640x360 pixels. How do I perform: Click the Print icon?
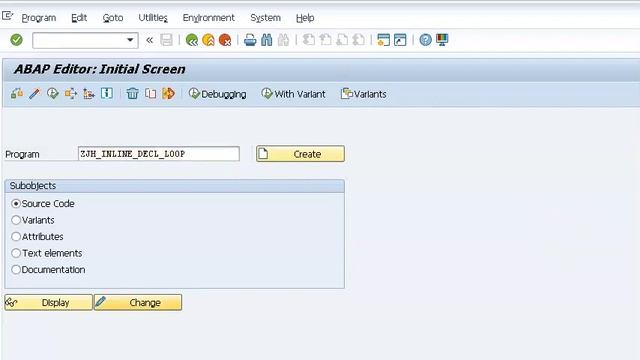tap(250, 40)
